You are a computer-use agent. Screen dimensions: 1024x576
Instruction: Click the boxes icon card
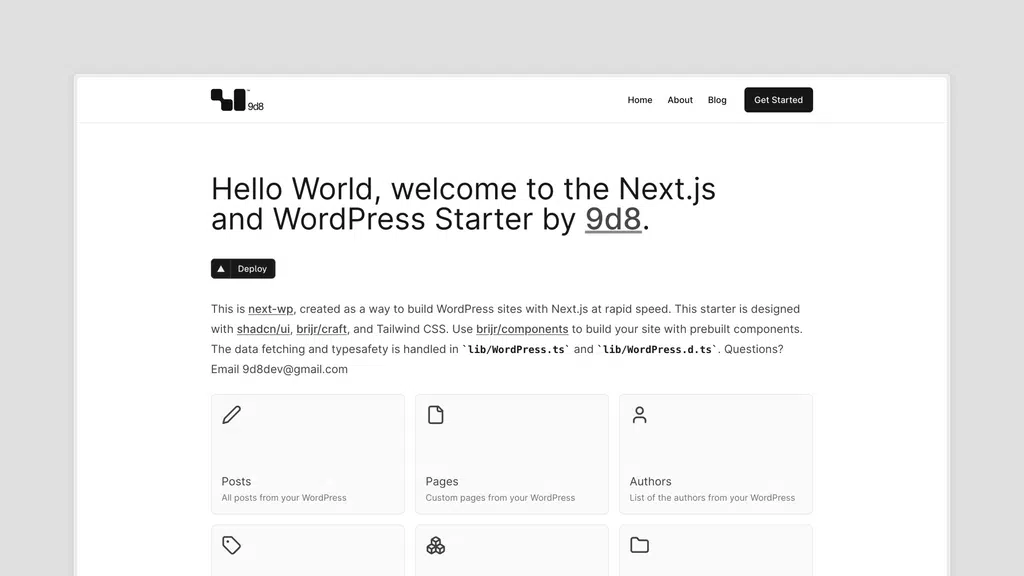tap(511, 550)
